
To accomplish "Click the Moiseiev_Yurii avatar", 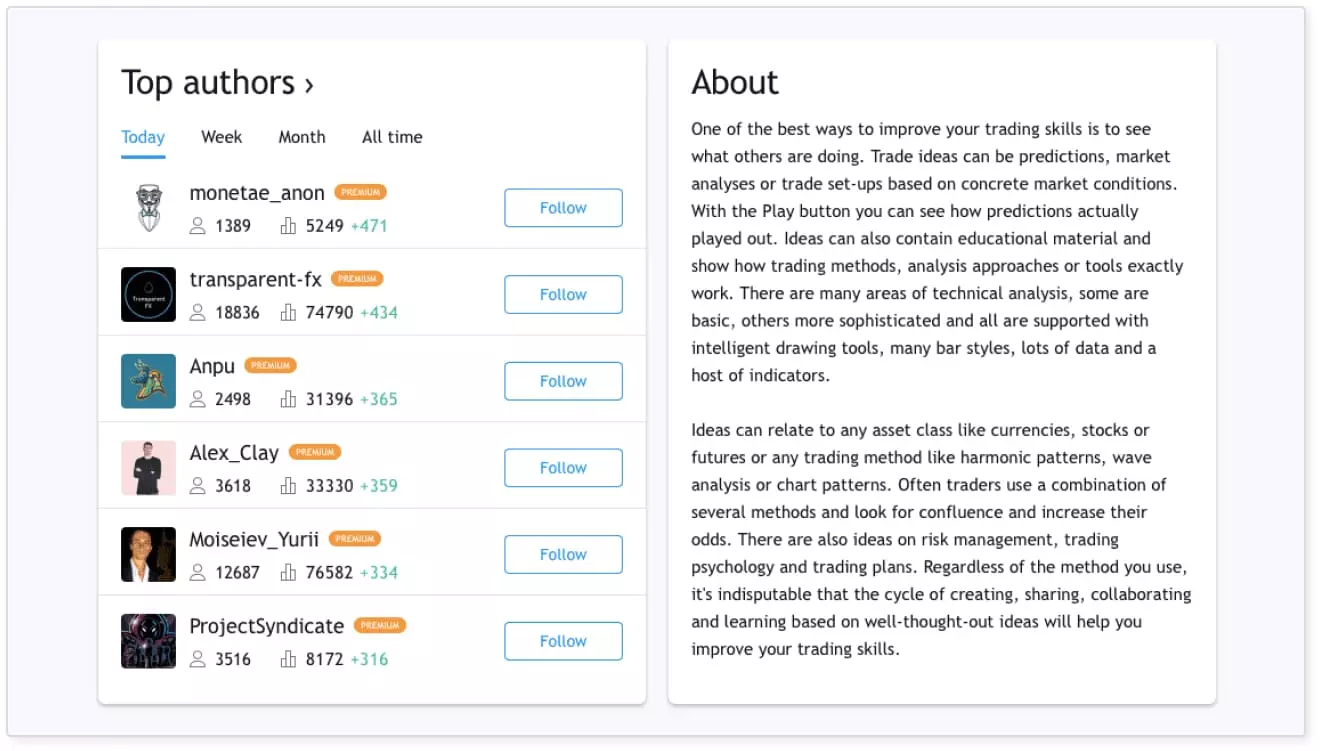I will 148,554.
